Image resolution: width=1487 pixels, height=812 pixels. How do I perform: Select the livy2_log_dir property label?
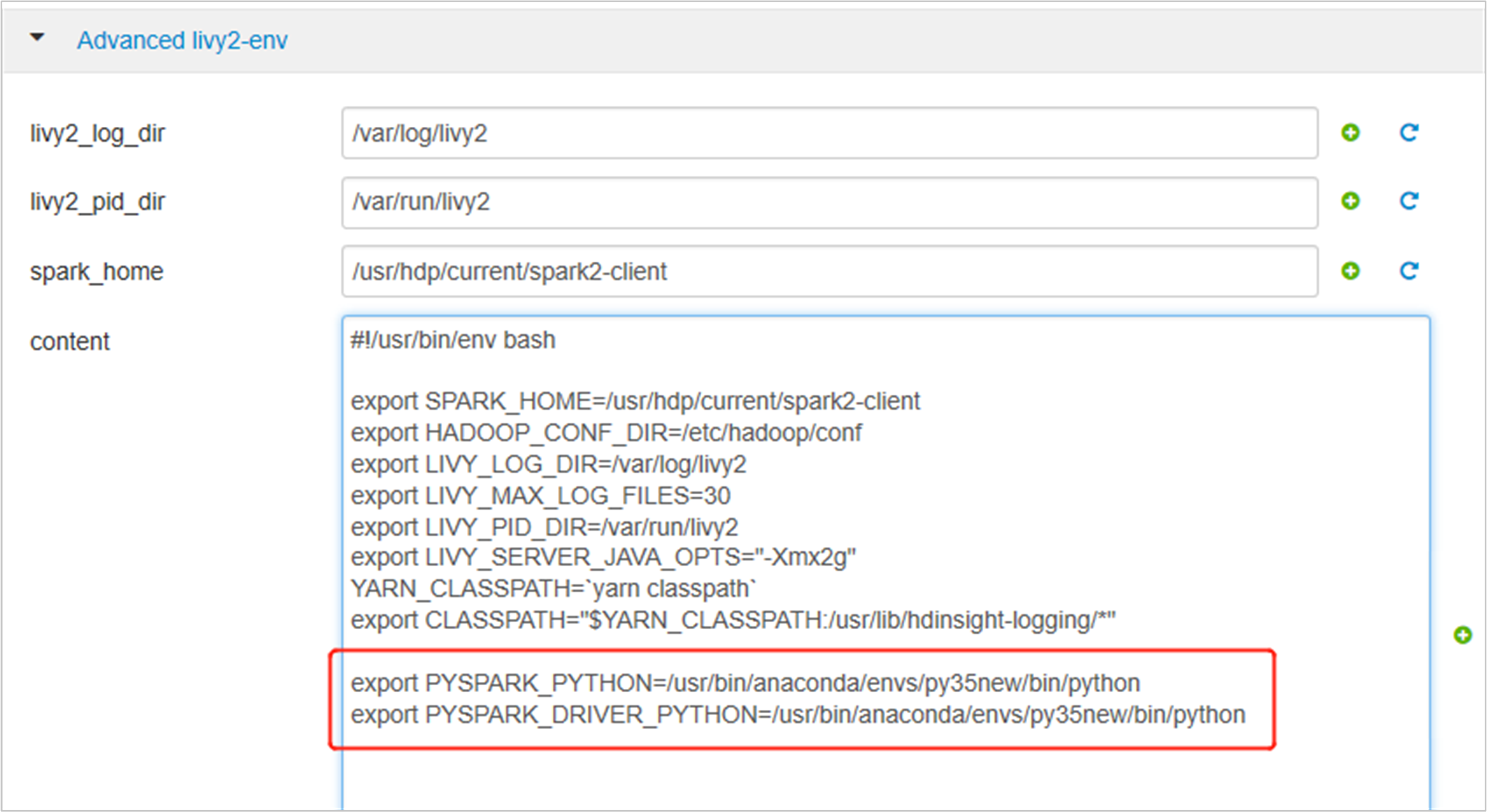(x=98, y=134)
